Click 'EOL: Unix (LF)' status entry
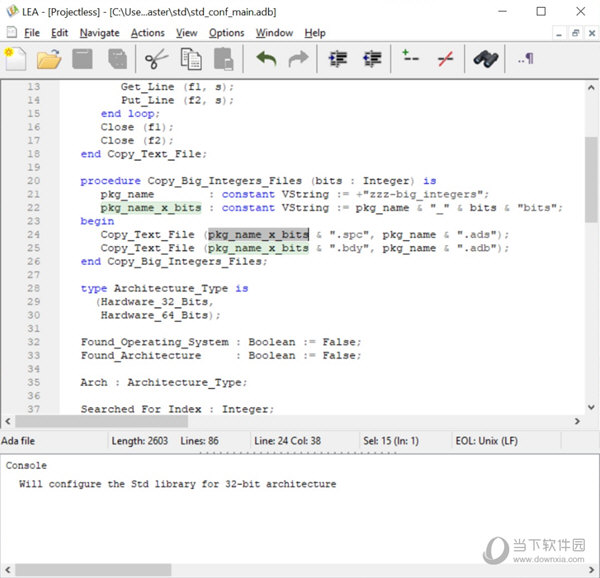This screenshot has width=600, height=578. point(486,441)
